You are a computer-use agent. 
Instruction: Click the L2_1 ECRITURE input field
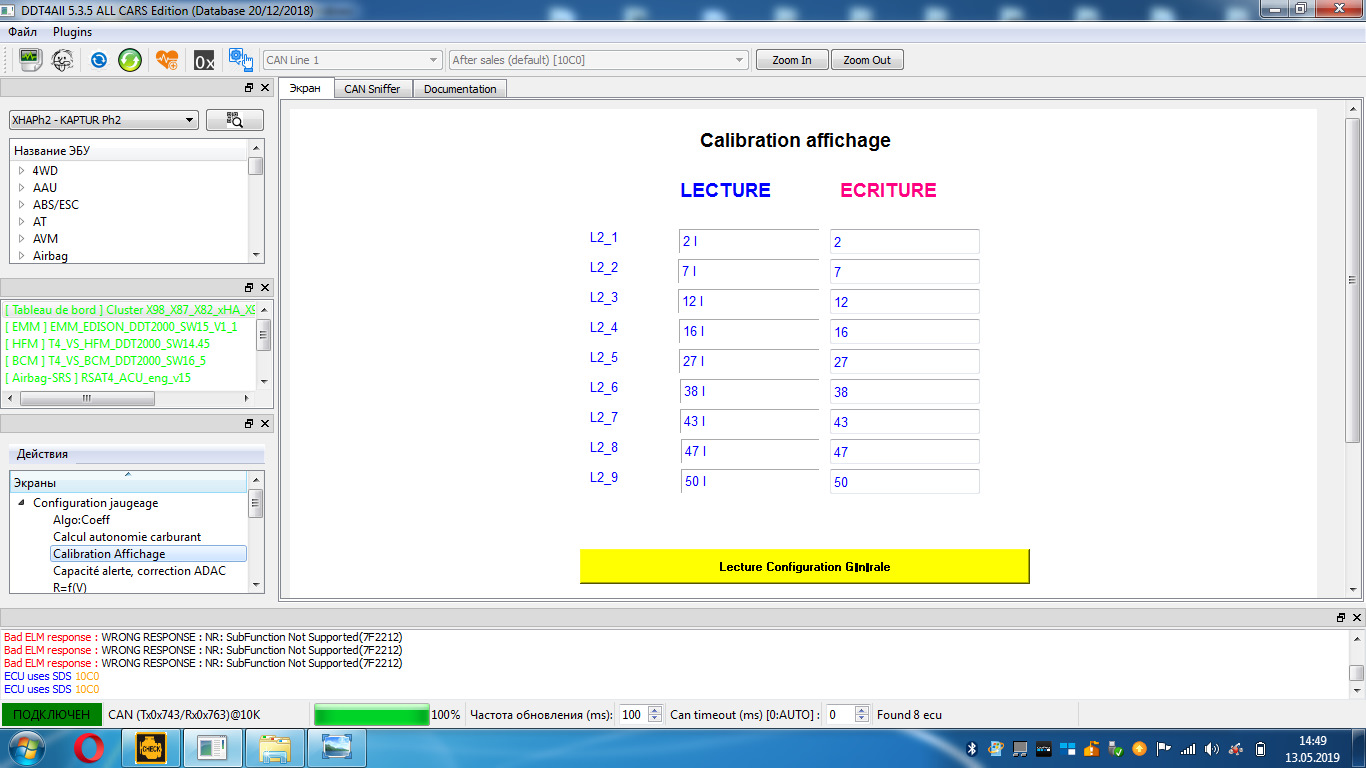[x=904, y=242]
